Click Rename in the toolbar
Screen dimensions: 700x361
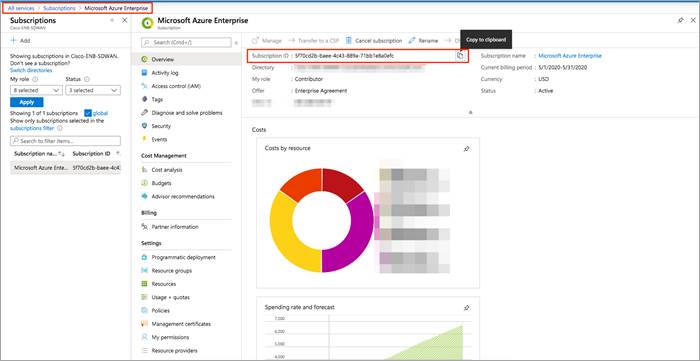(423, 41)
